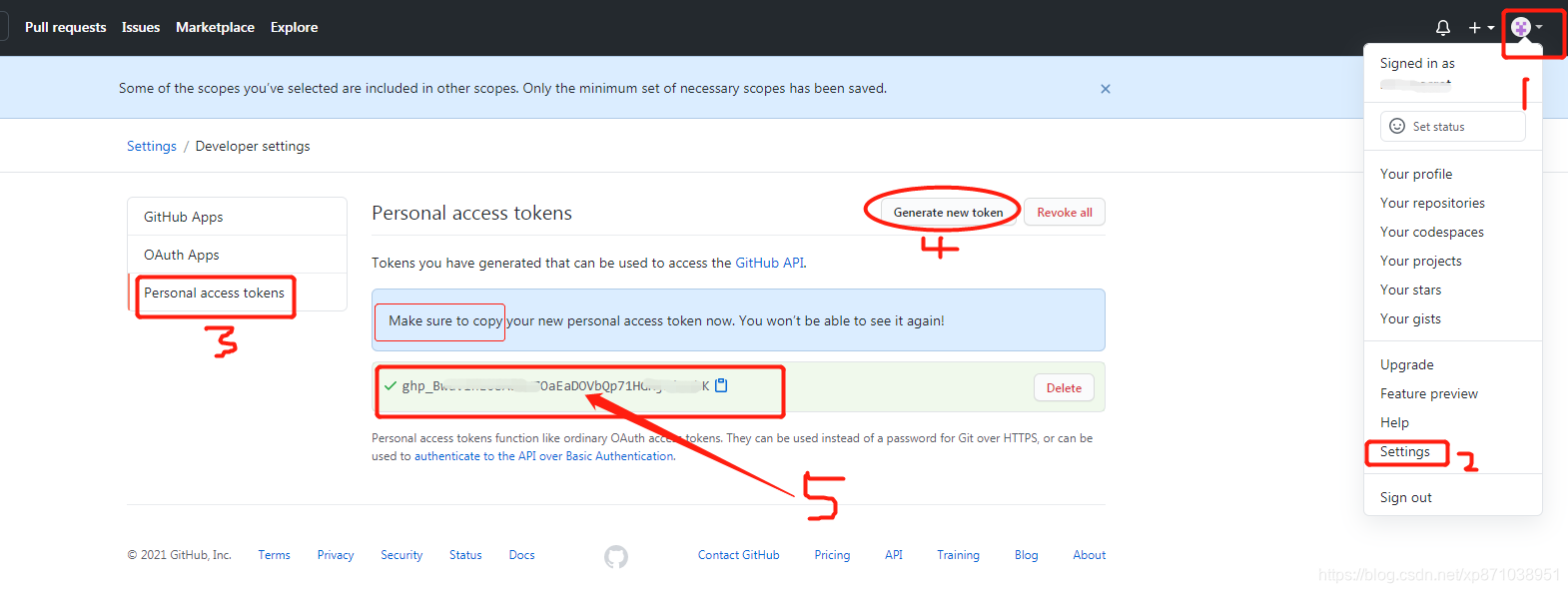Open the Security footer link
The width and height of the screenshot is (1568, 593).
click(x=401, y=555)
